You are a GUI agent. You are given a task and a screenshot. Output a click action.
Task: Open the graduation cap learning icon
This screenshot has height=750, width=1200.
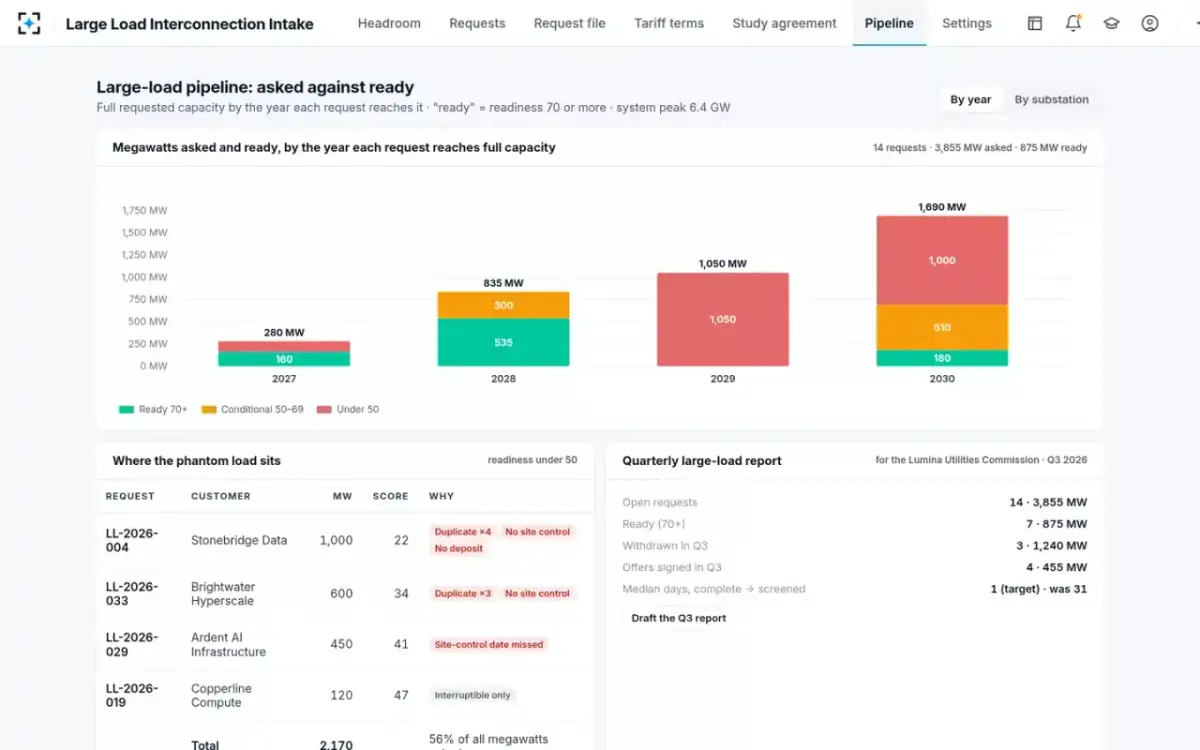click(1111, 23)
